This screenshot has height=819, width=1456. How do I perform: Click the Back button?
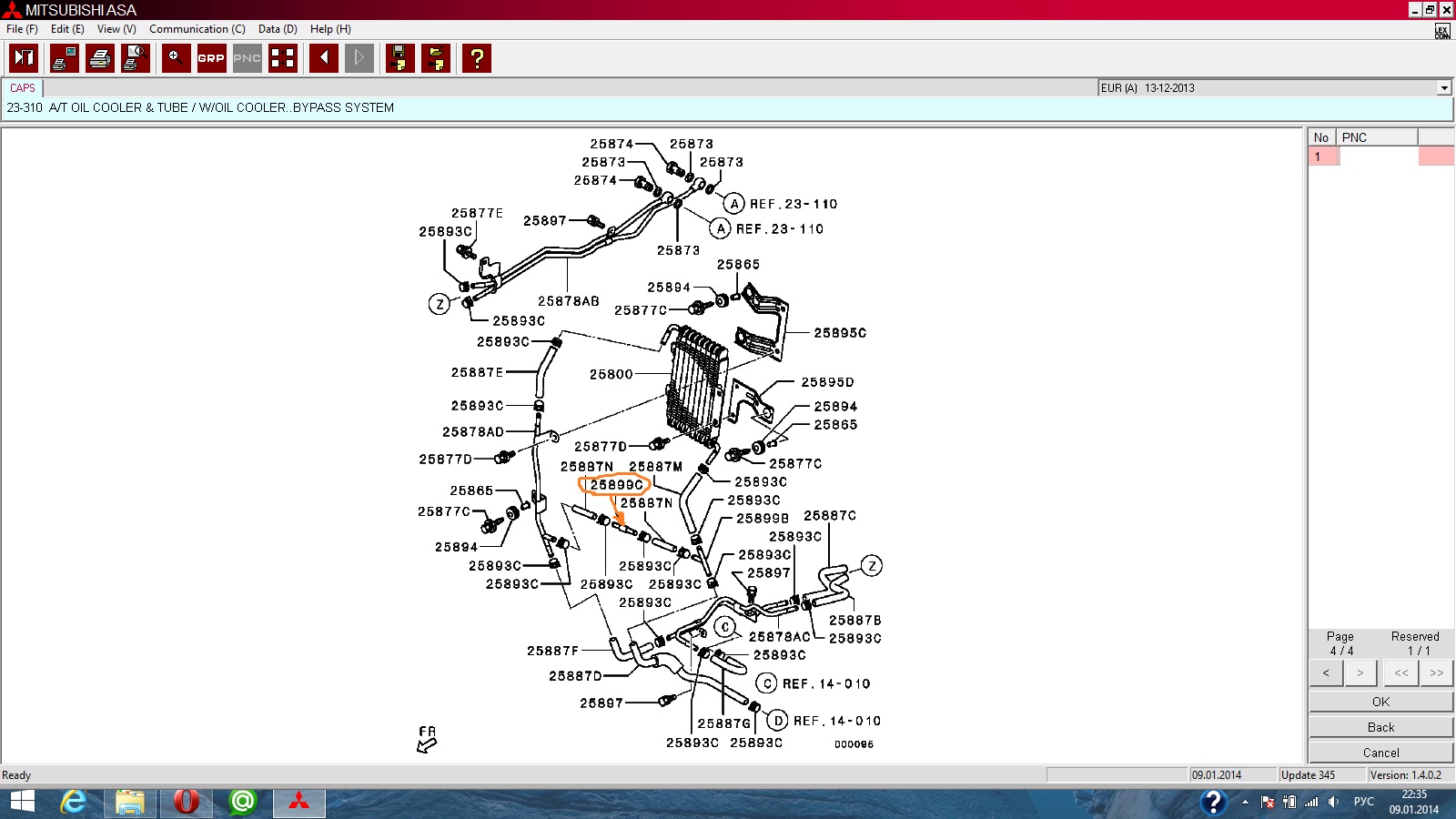1380,727
